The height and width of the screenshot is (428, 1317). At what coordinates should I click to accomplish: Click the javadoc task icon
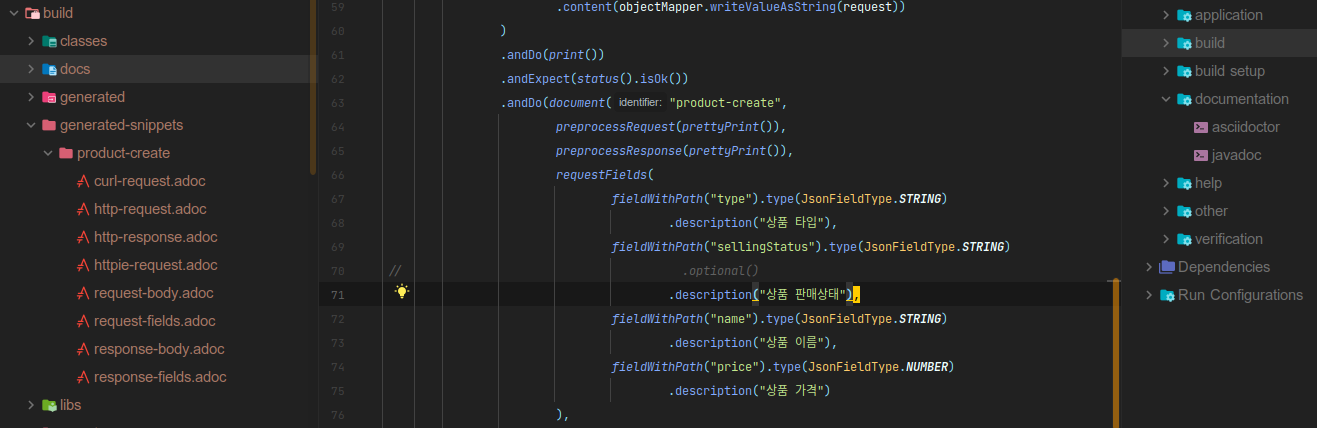point(1201,155)
